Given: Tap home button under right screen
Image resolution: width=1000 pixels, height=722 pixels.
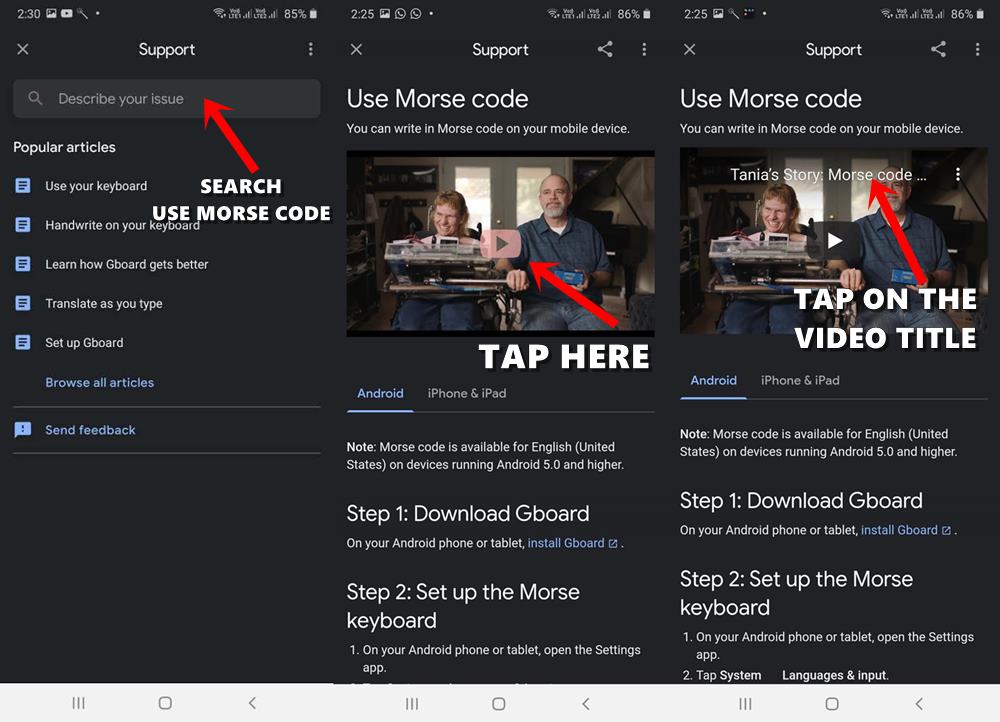Looking at the screenshot, I should 832,704.
